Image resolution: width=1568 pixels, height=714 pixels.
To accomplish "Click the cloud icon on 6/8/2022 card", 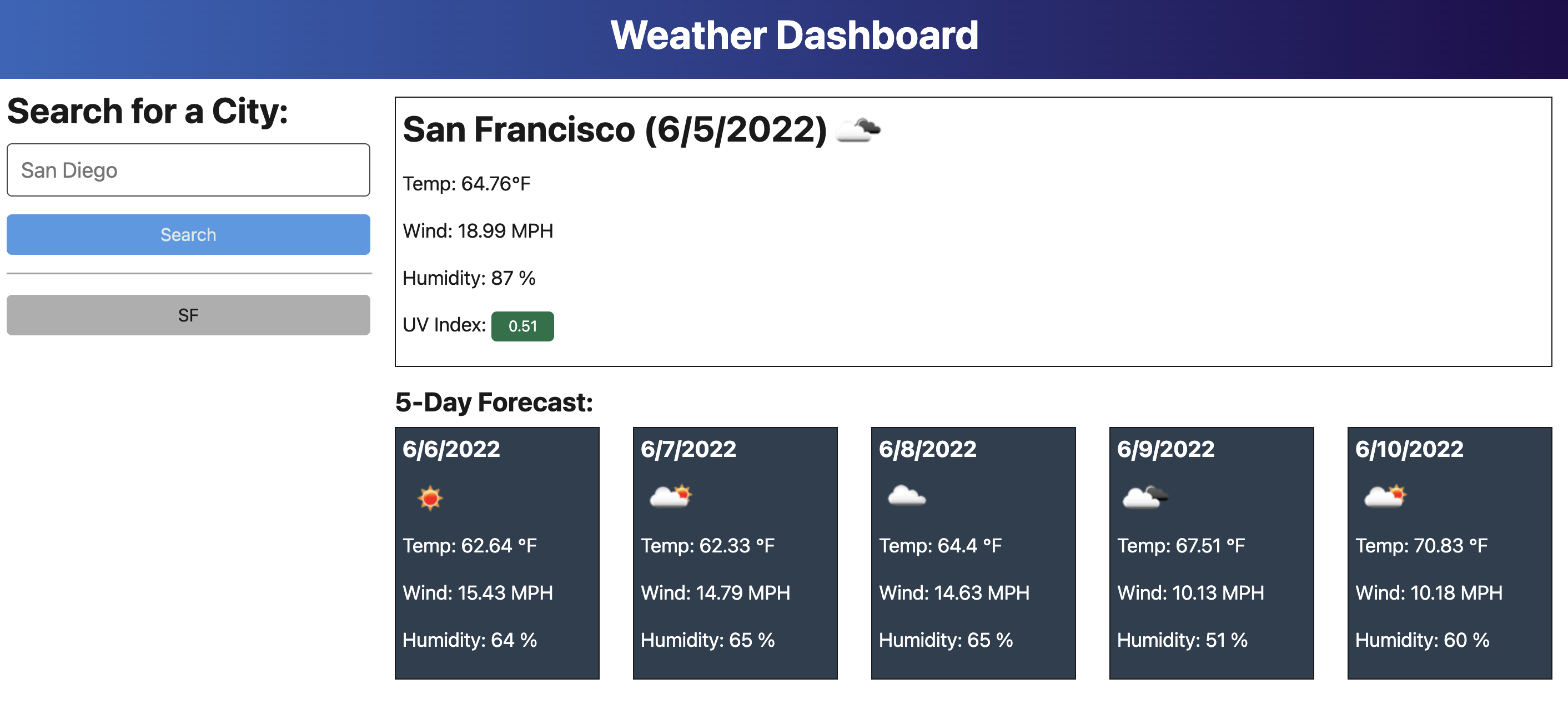I will click(x=906, y=496).
